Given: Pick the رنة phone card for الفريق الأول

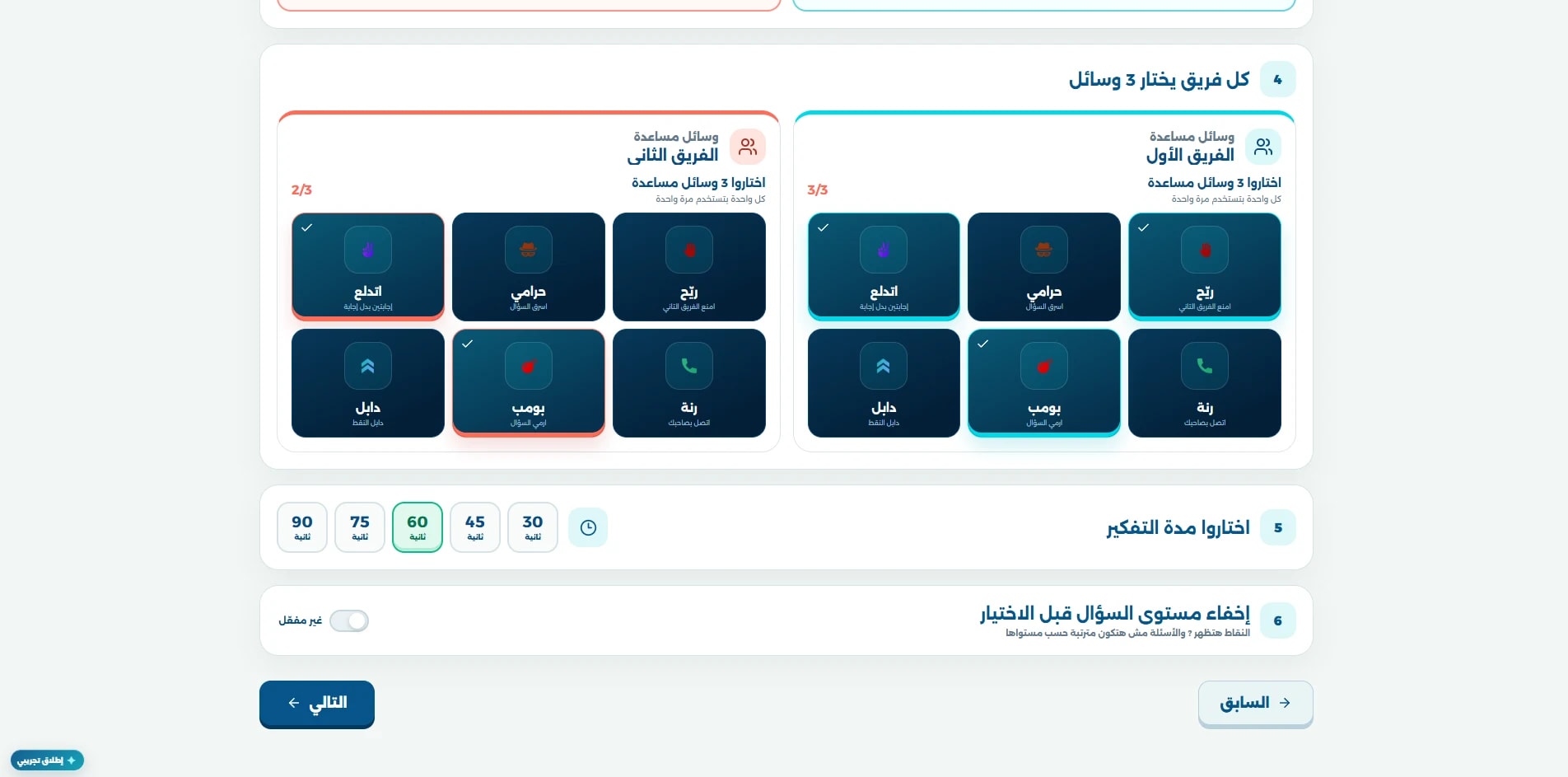Looking at the screenshot, I should coord(1205,383).
